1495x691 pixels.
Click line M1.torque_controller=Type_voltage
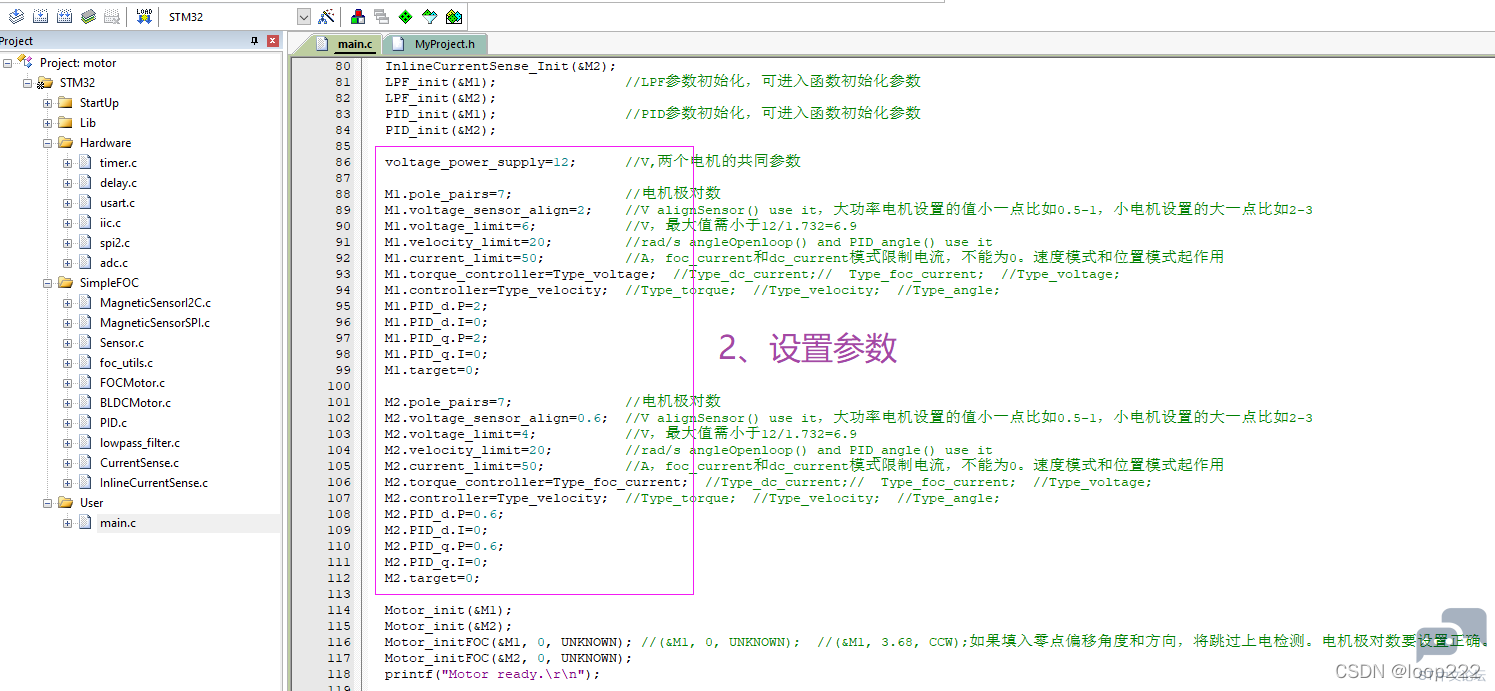(521, 274)
